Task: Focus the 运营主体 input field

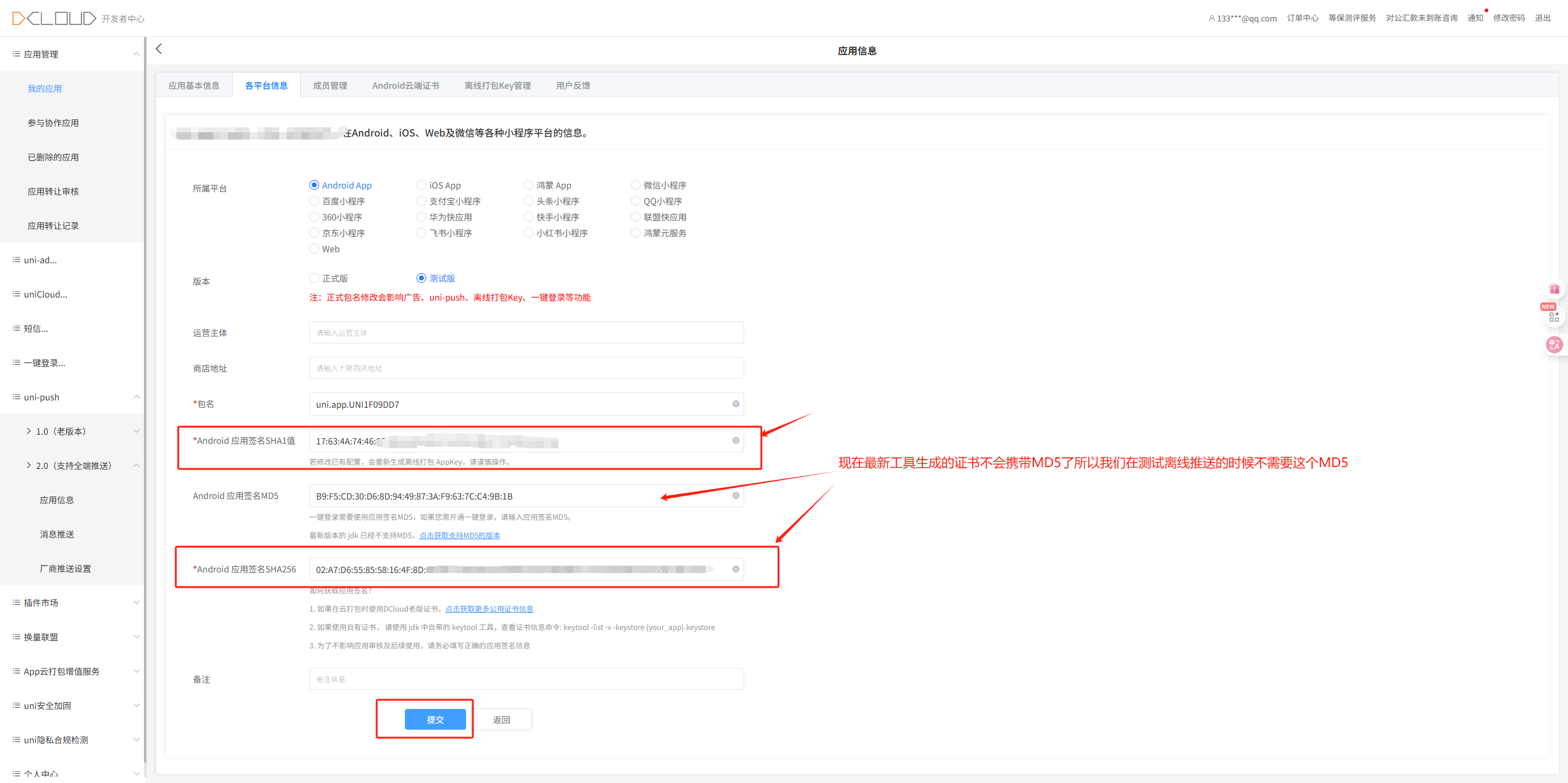Action: 527,332
